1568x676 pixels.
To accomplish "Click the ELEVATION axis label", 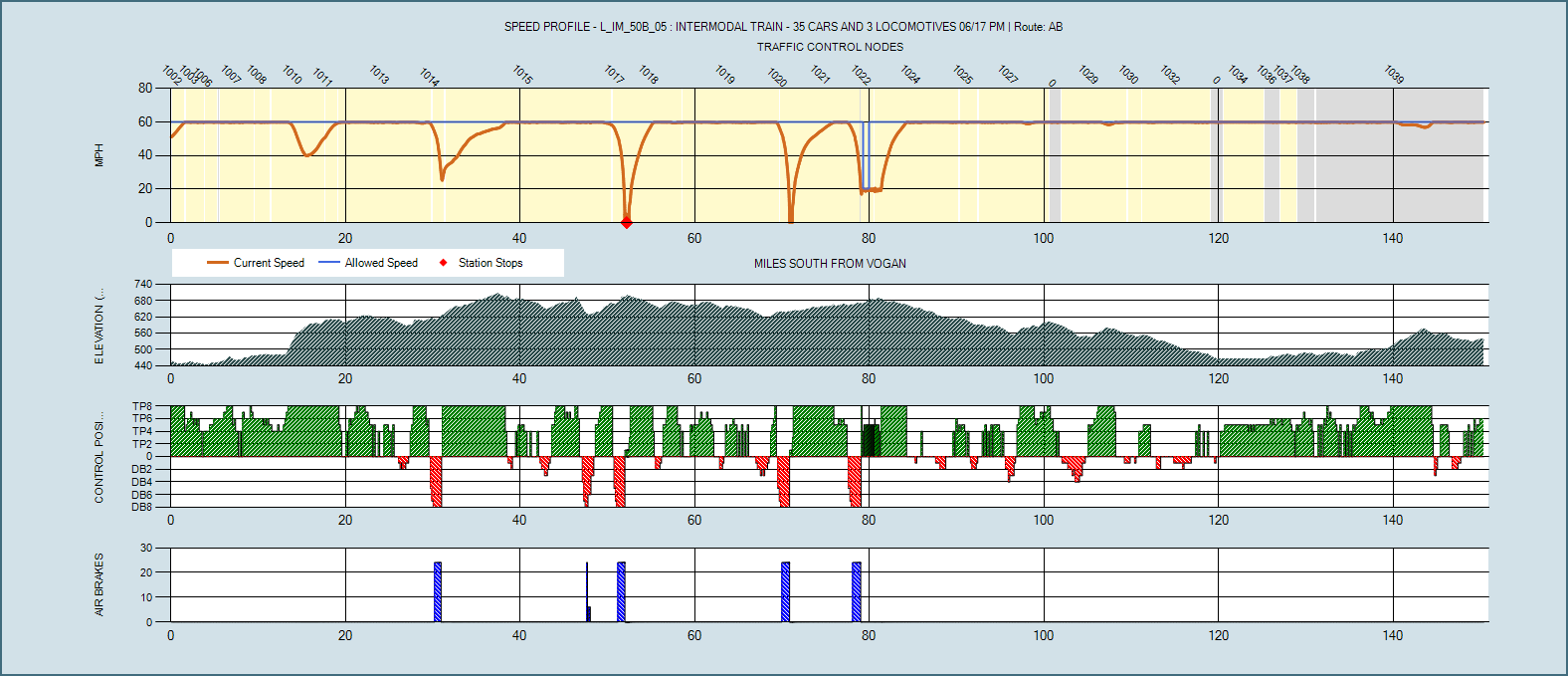I will [98, 327].
